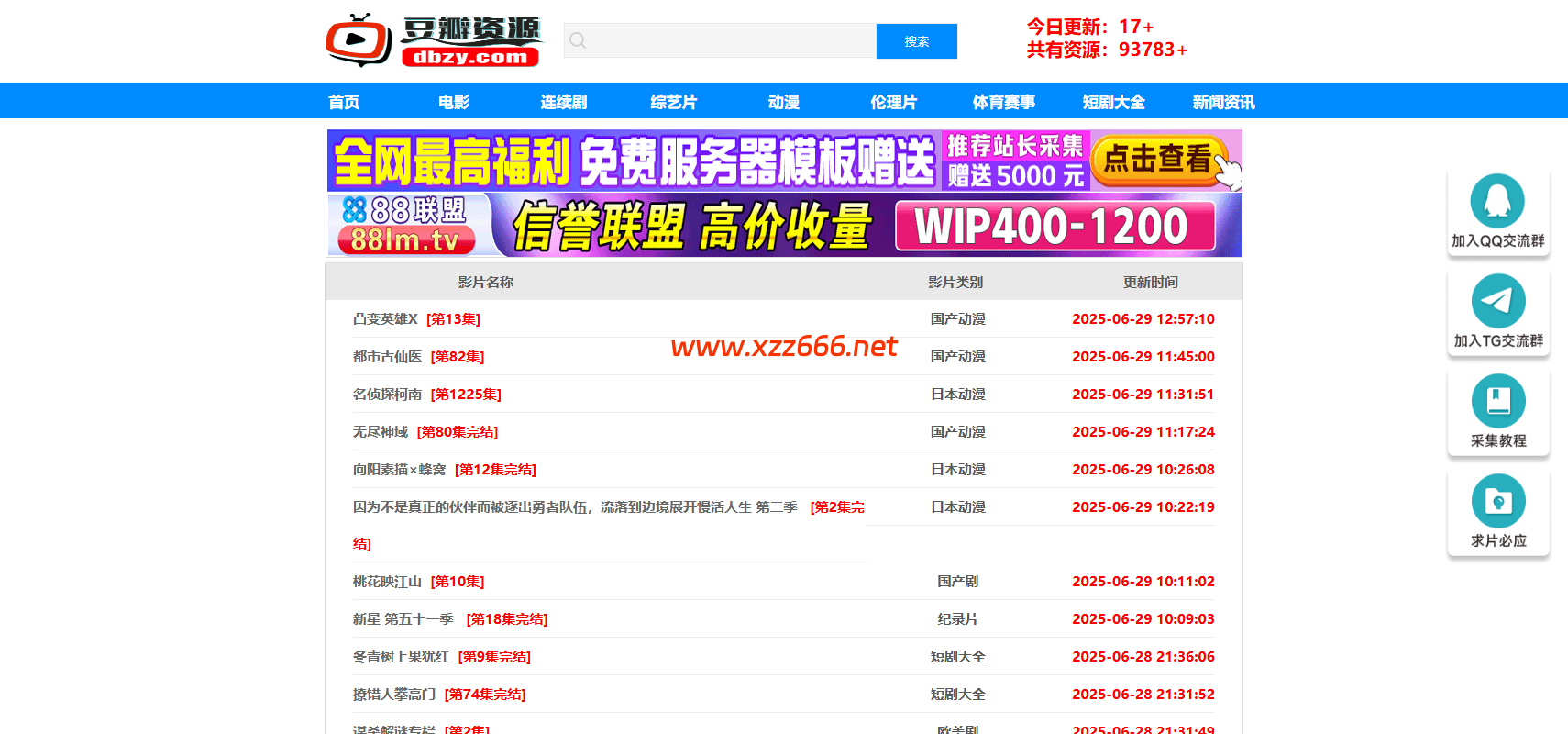Click the update time 2025-06-29 11:31:51

pyautogui.click(x=1143, y=395)
